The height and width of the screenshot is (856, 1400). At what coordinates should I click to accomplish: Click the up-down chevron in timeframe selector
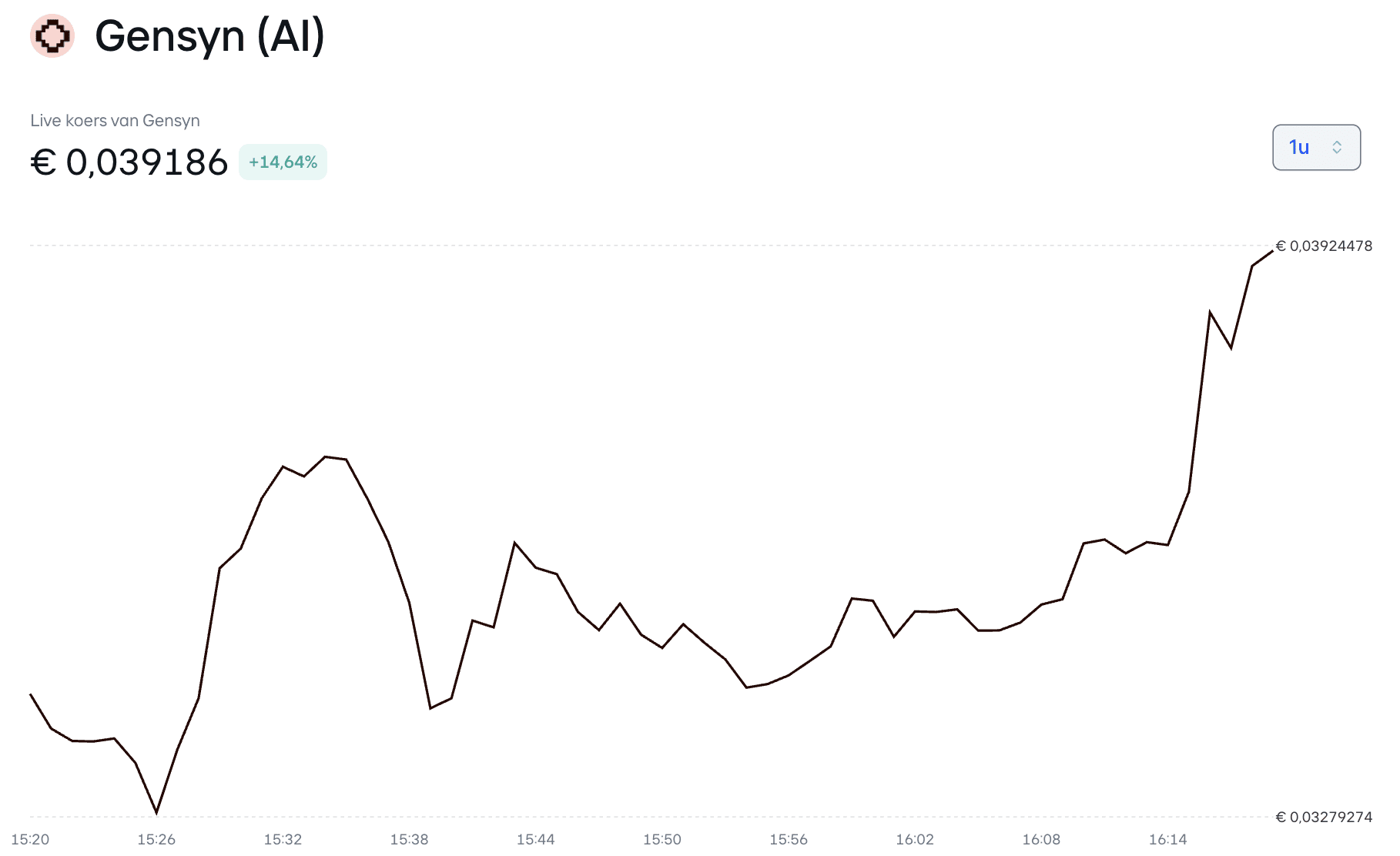pos(1337,147)
